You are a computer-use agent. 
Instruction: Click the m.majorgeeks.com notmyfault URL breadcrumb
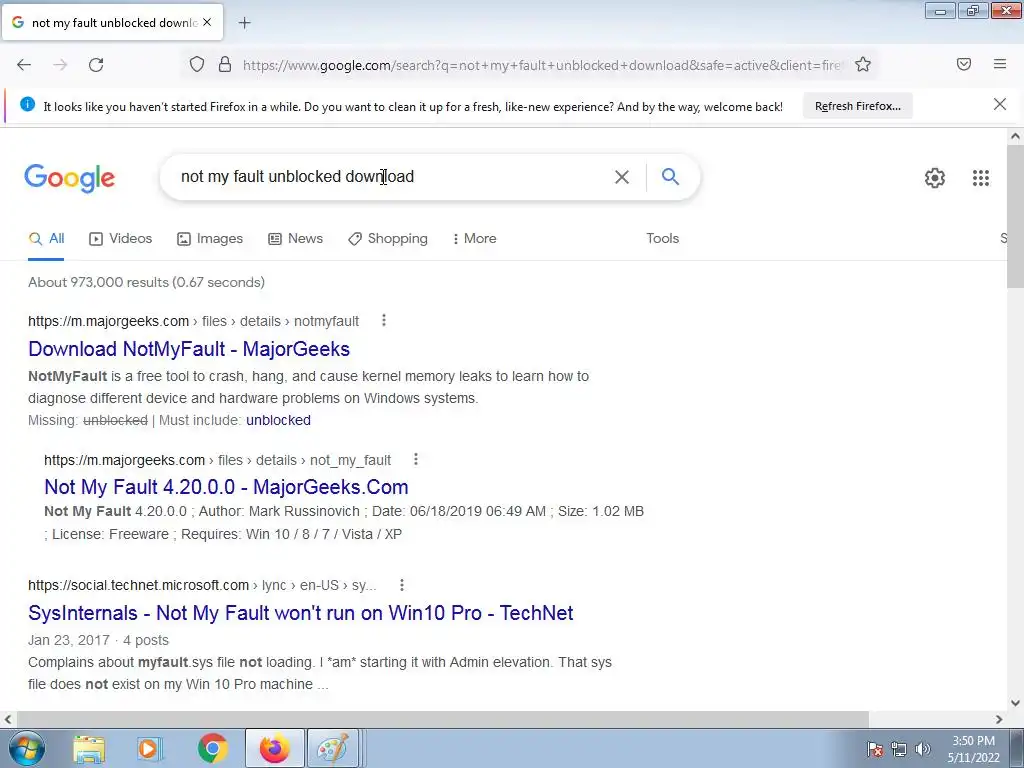coord(193,321)
